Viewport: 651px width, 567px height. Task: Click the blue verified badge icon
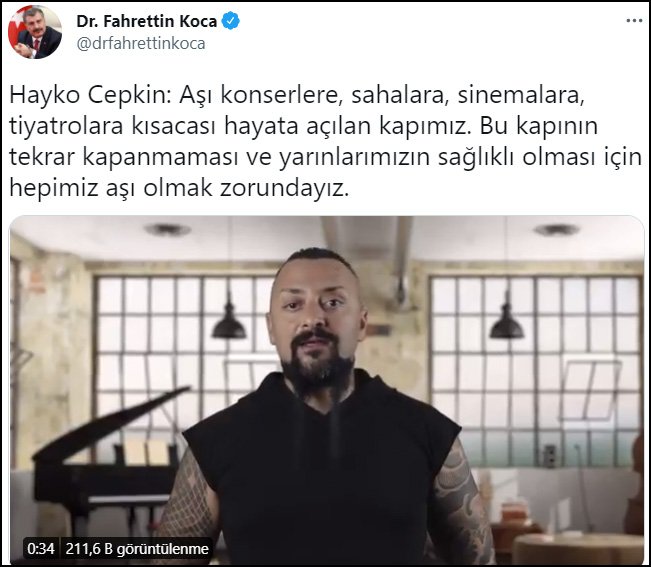230,21
